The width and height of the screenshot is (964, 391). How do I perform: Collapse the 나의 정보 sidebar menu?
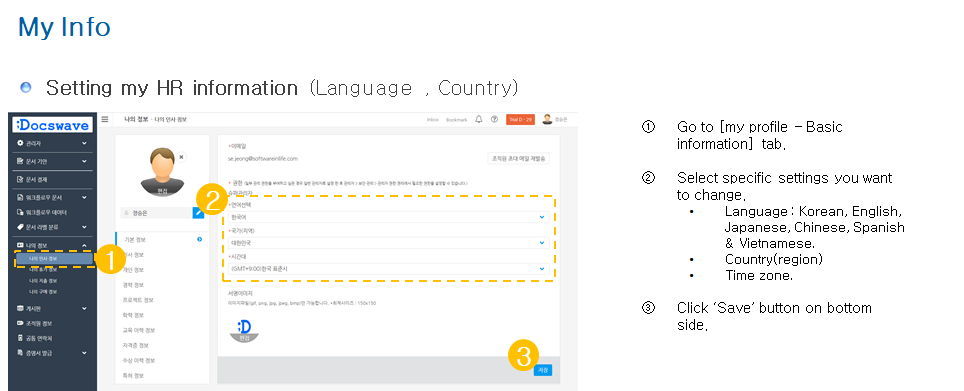tap(84, 245)
